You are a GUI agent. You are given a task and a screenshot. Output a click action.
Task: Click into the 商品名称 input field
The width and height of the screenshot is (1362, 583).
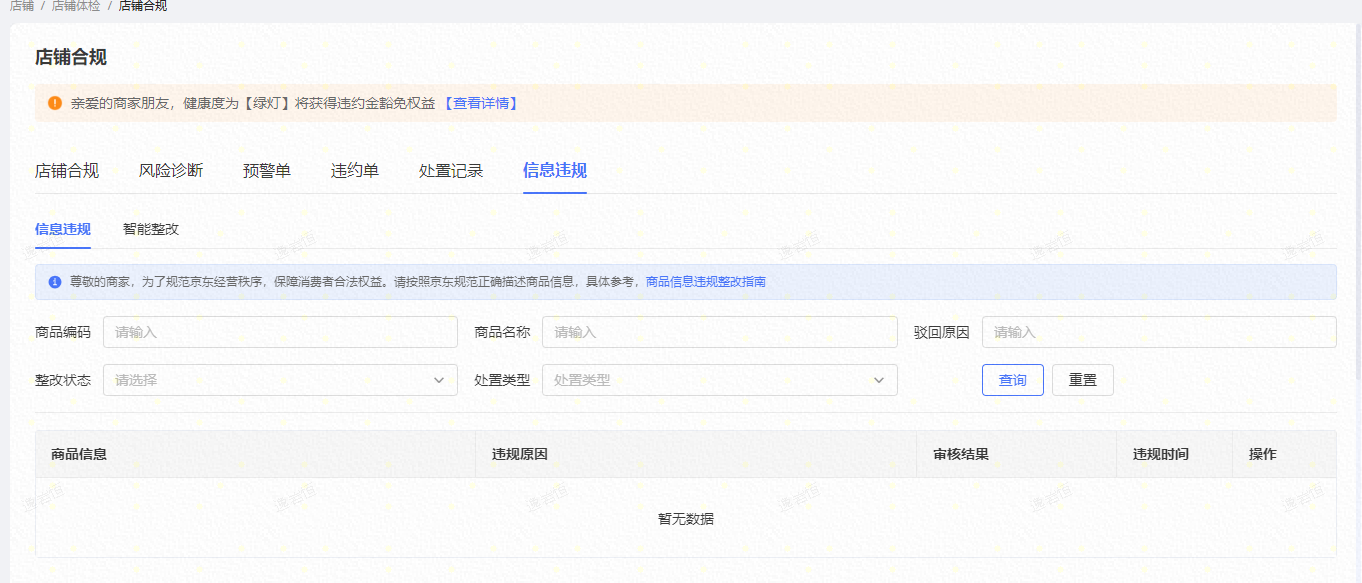coord(719,332)
